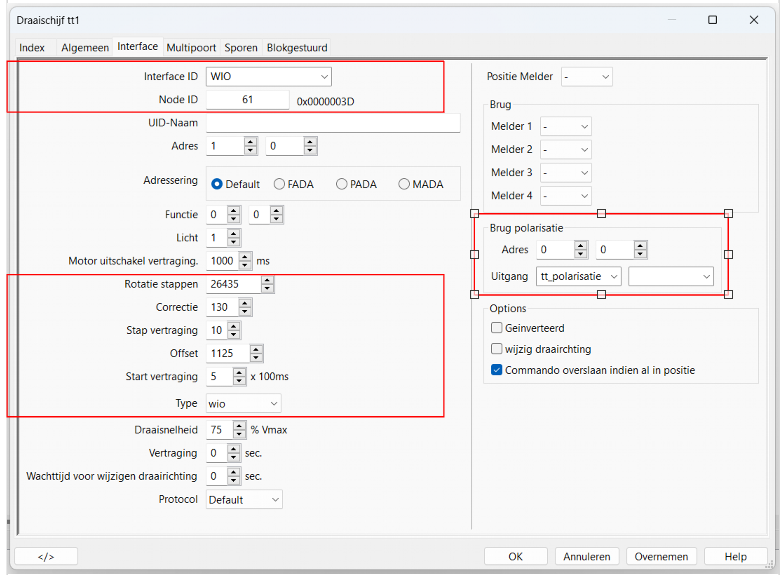Expand the Melder 1 dropdown
The image size is (780, 575).
click(x=566, y=126)
